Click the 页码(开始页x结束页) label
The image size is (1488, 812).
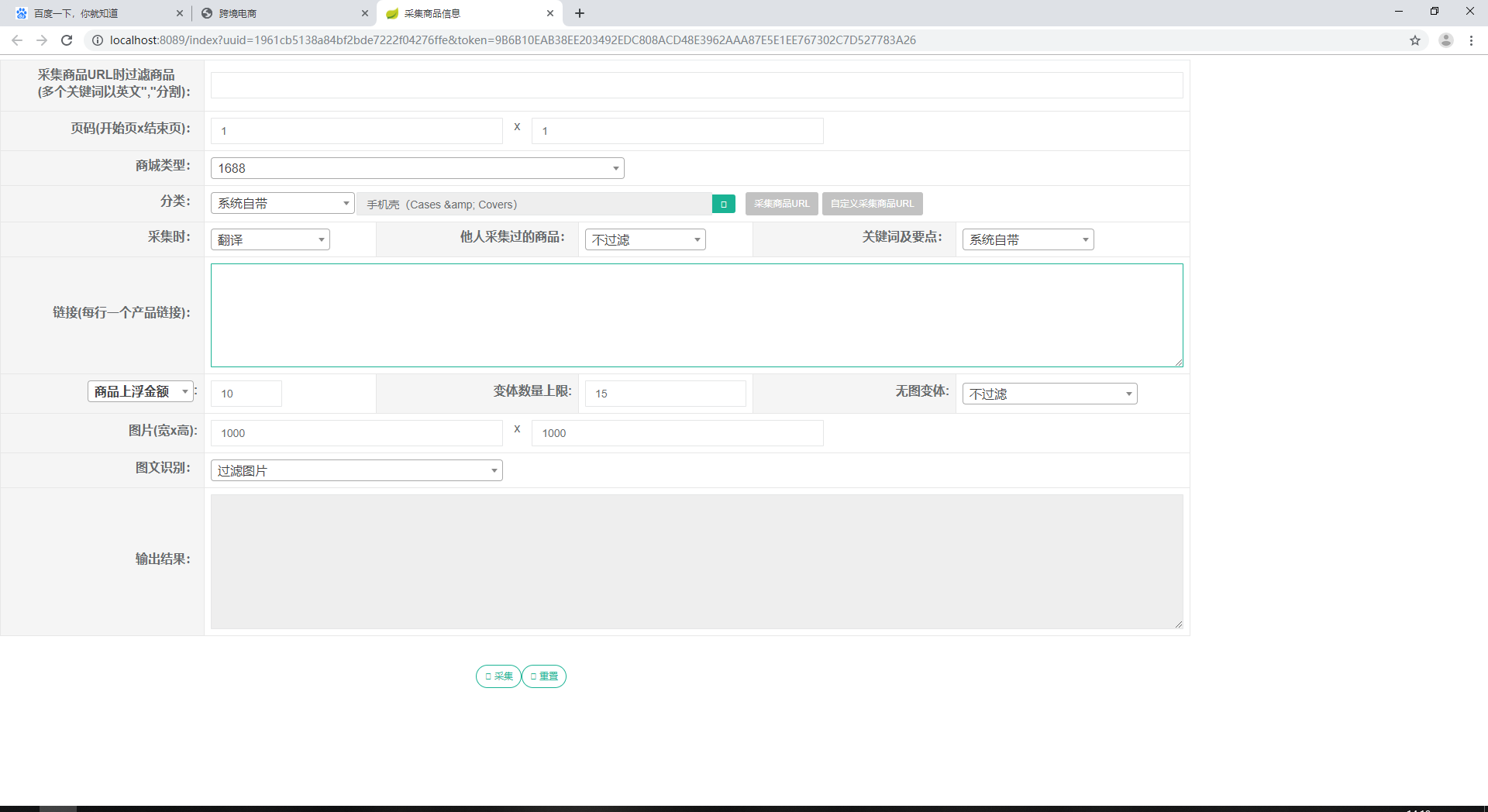131,129
